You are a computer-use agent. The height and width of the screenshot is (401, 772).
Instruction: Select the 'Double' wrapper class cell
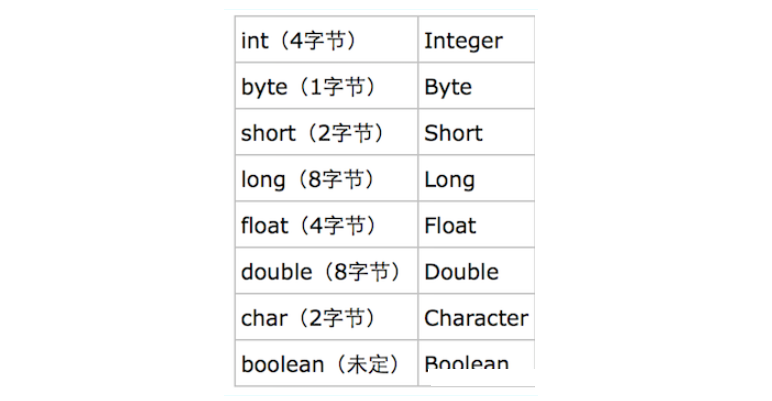point(461,272)
